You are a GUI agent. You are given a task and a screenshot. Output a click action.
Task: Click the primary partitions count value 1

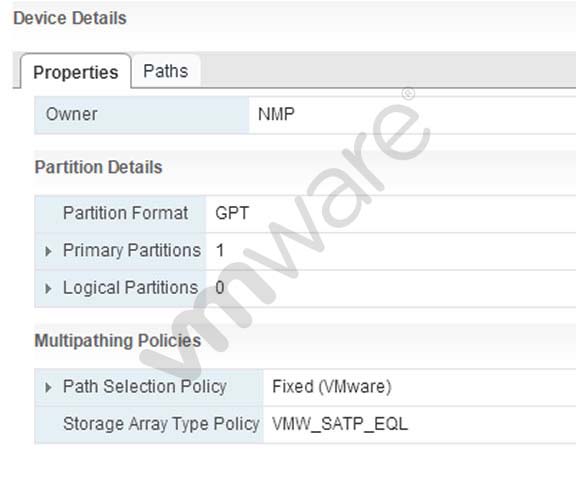220,250
